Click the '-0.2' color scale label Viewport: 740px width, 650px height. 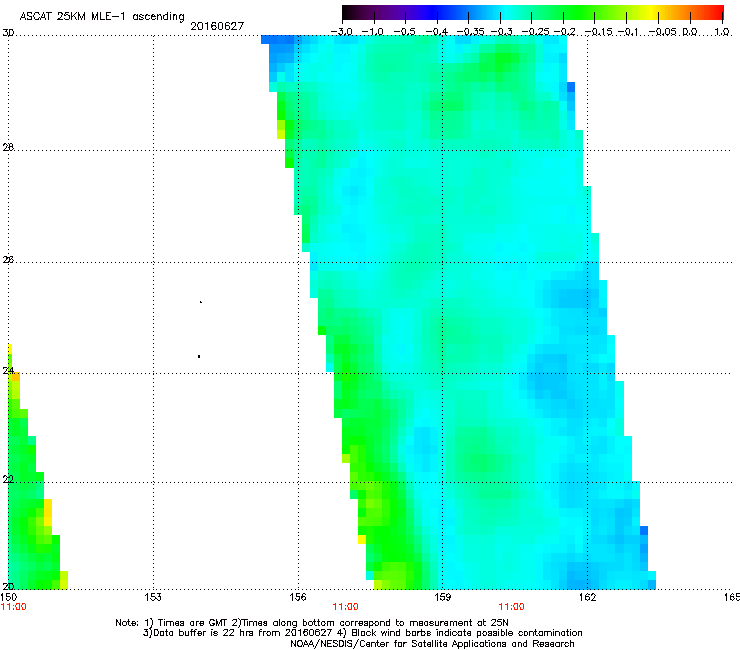[x=564, y=32]
